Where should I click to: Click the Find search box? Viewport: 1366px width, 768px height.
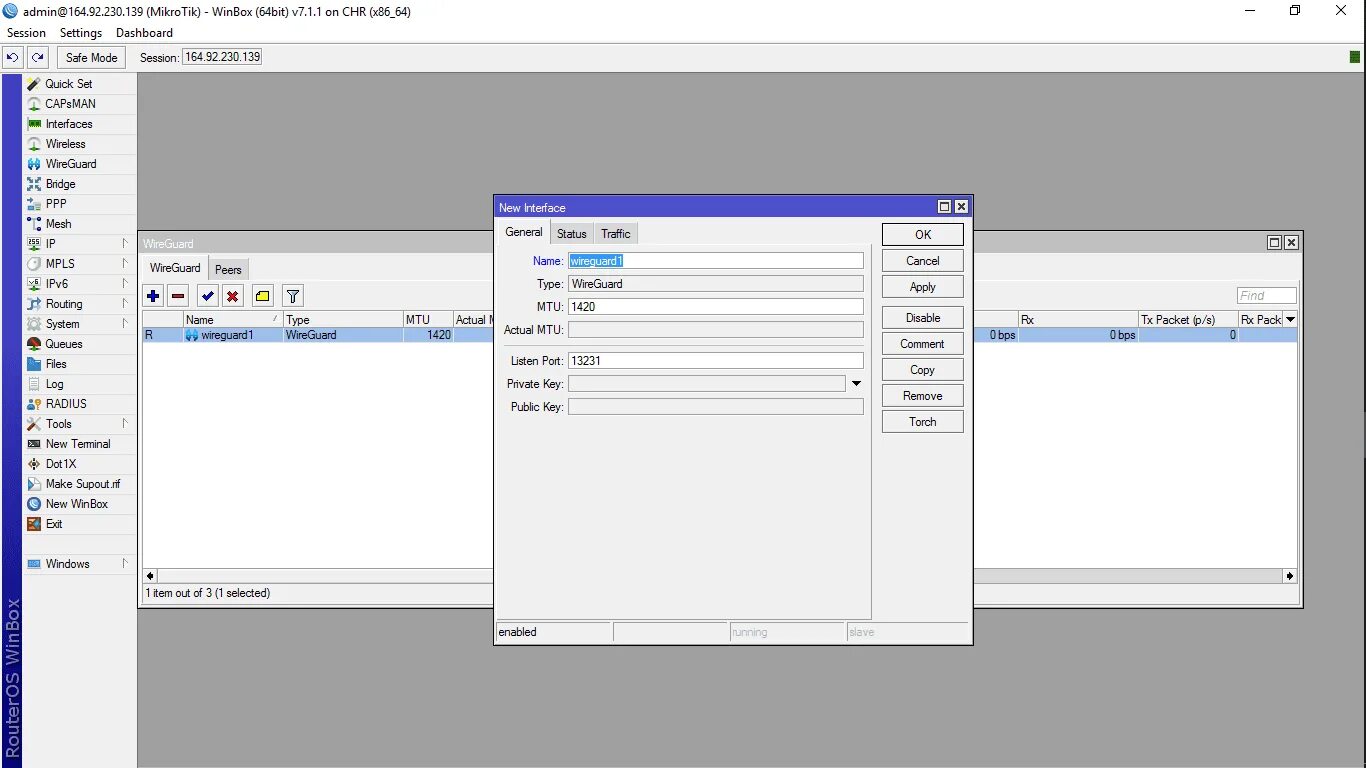click(1266, 296)
